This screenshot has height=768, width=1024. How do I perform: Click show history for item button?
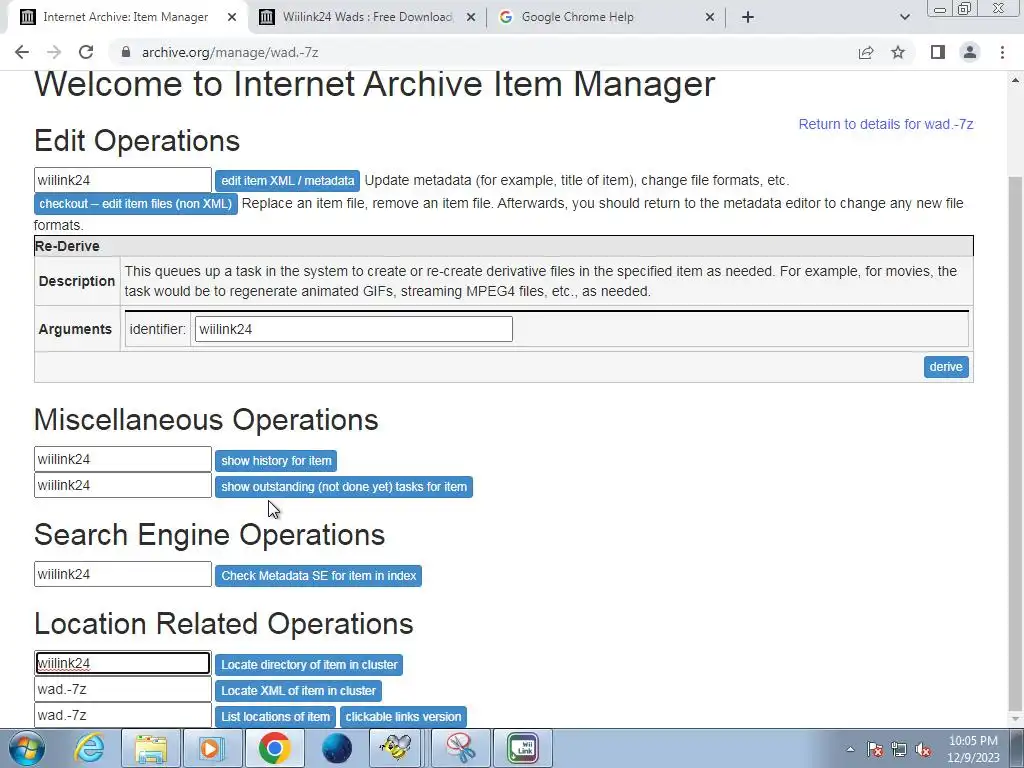point(276,461)
